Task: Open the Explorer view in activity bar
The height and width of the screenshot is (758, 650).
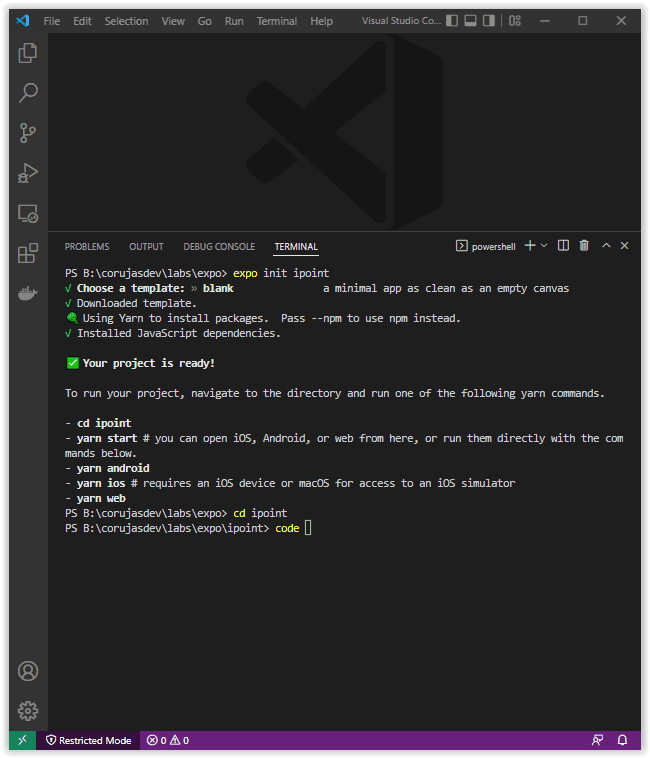Action: coord(28,53)
